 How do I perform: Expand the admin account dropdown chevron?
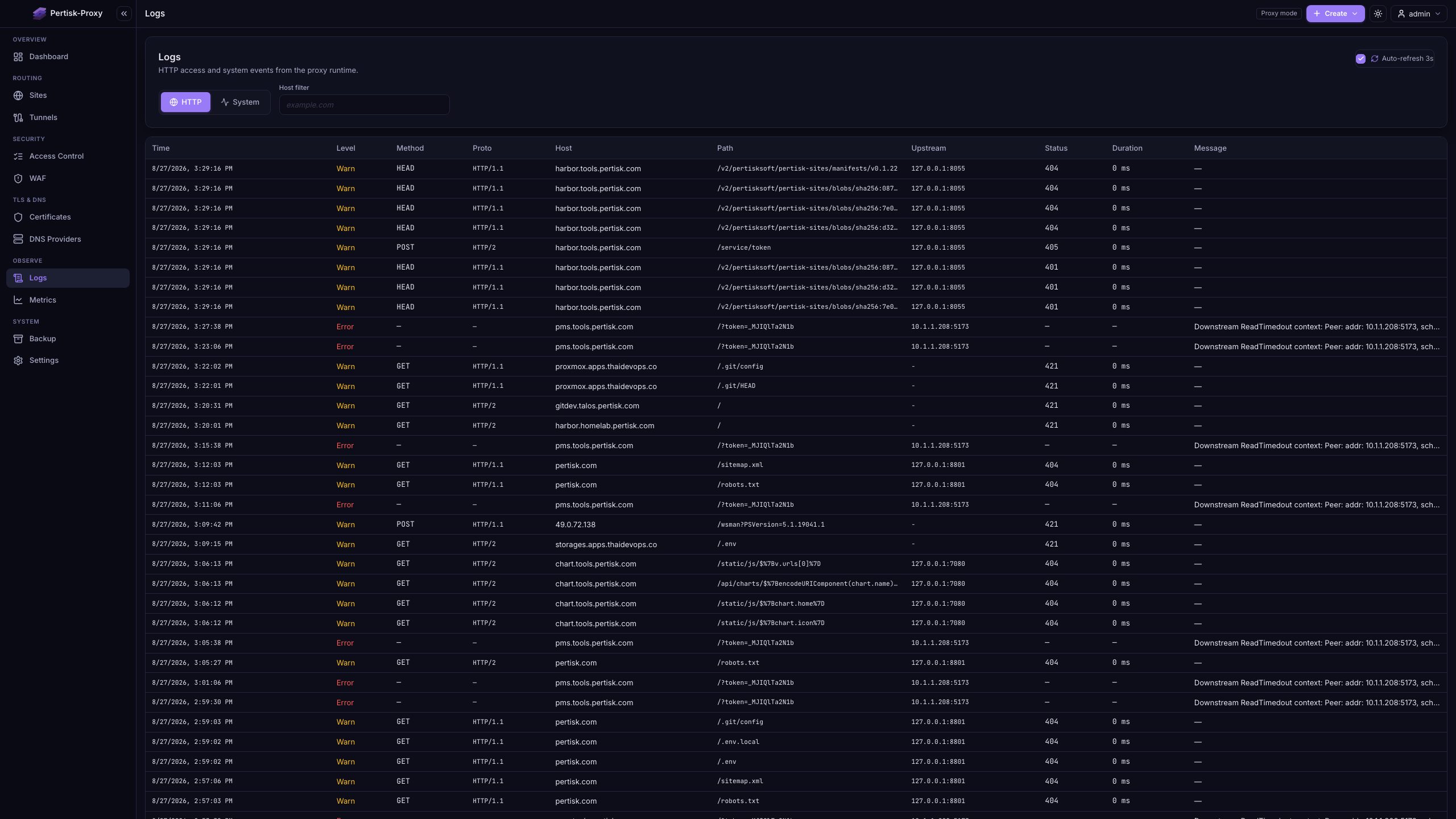point(1438,14)
